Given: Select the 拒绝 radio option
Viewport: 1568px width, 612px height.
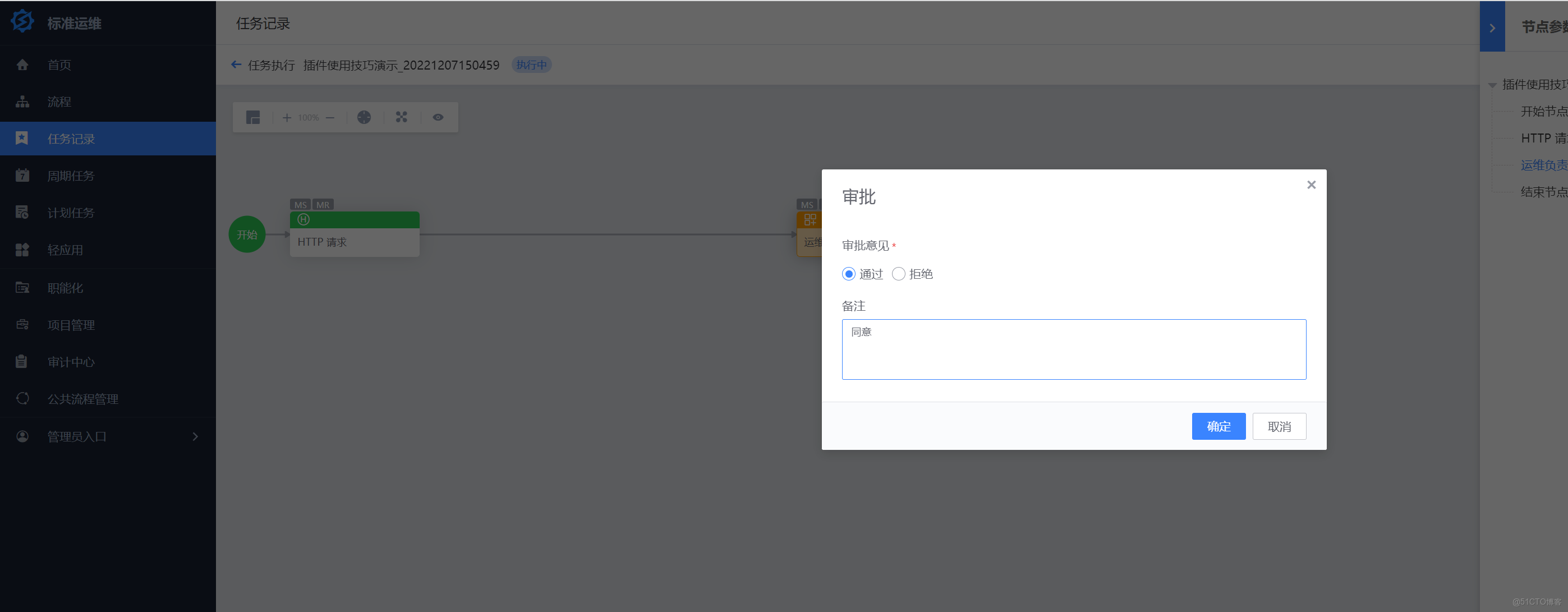Looking at the screenshot, I should 898,274.
